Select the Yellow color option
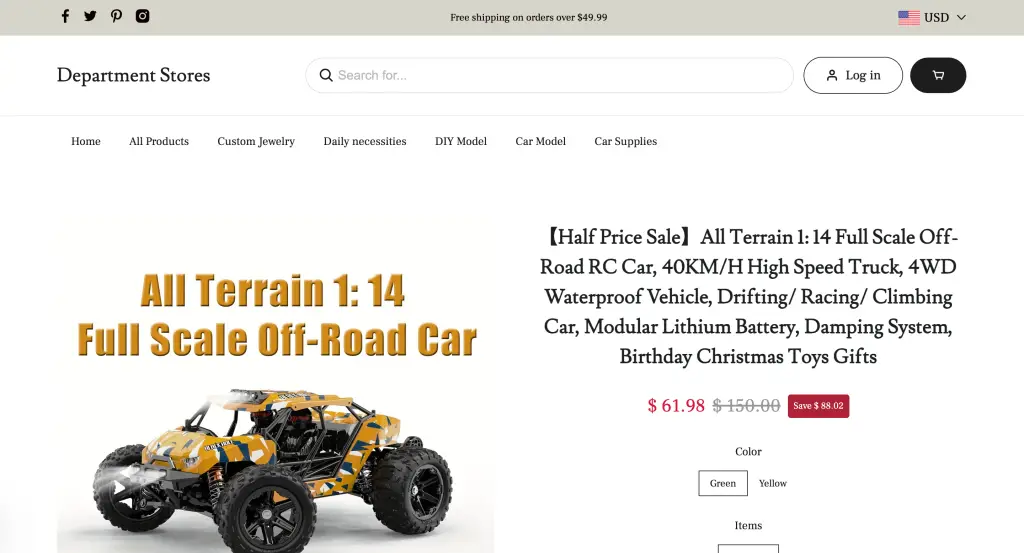The width and height of the screenshot is (1024, 553). coord(773,483)
